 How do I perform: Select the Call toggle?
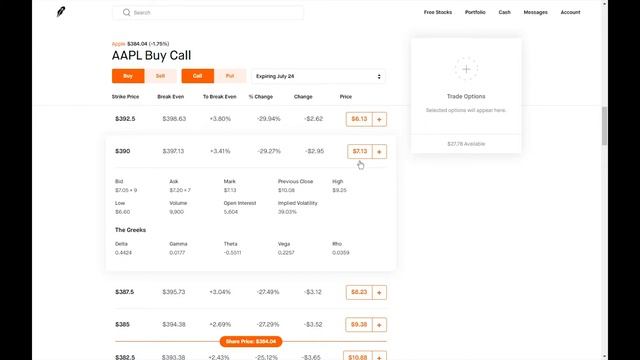pos(198,76)
